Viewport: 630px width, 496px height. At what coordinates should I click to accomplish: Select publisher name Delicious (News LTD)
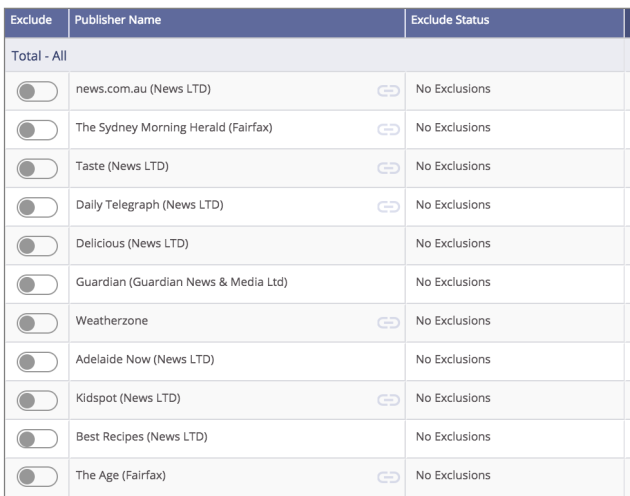click(x=132, y=243)
